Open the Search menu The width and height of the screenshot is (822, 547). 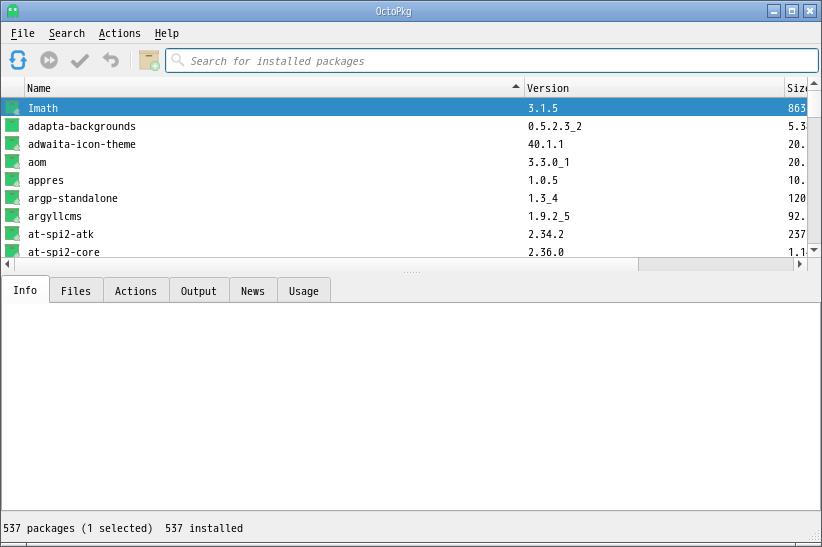[x=67, y=33]
